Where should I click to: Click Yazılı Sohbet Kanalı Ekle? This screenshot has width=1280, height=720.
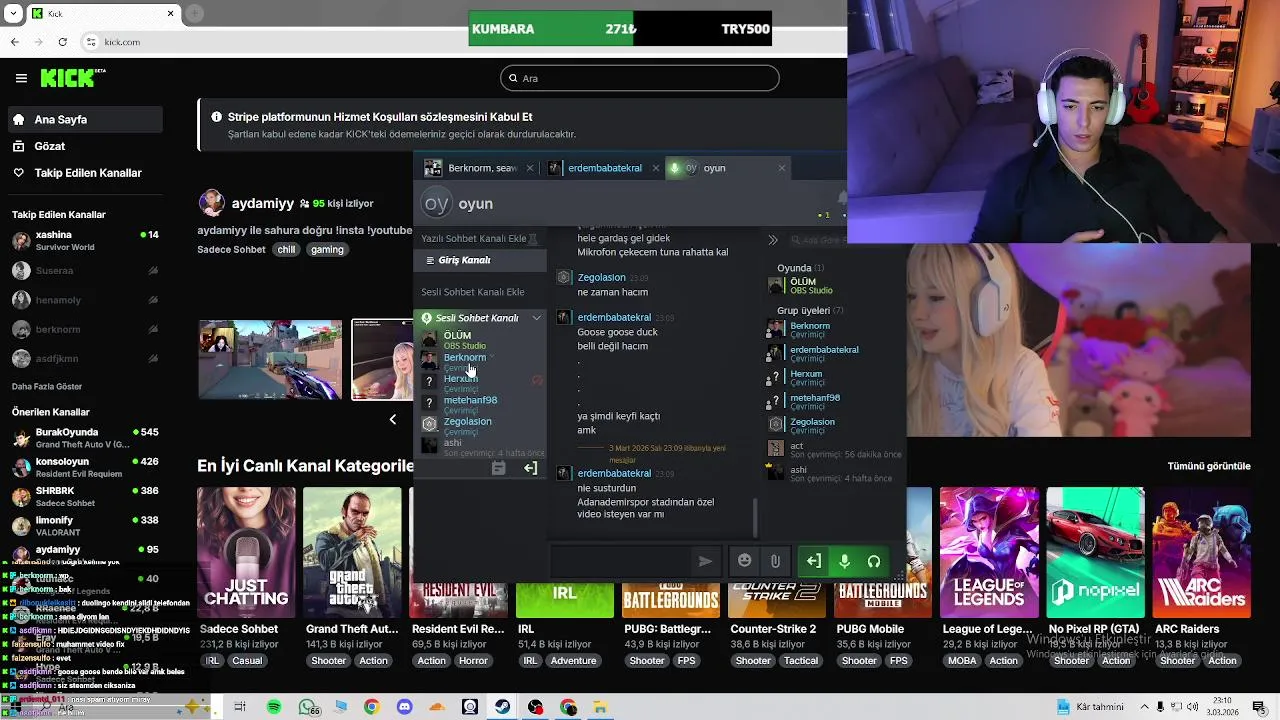[x=474, y=239]
